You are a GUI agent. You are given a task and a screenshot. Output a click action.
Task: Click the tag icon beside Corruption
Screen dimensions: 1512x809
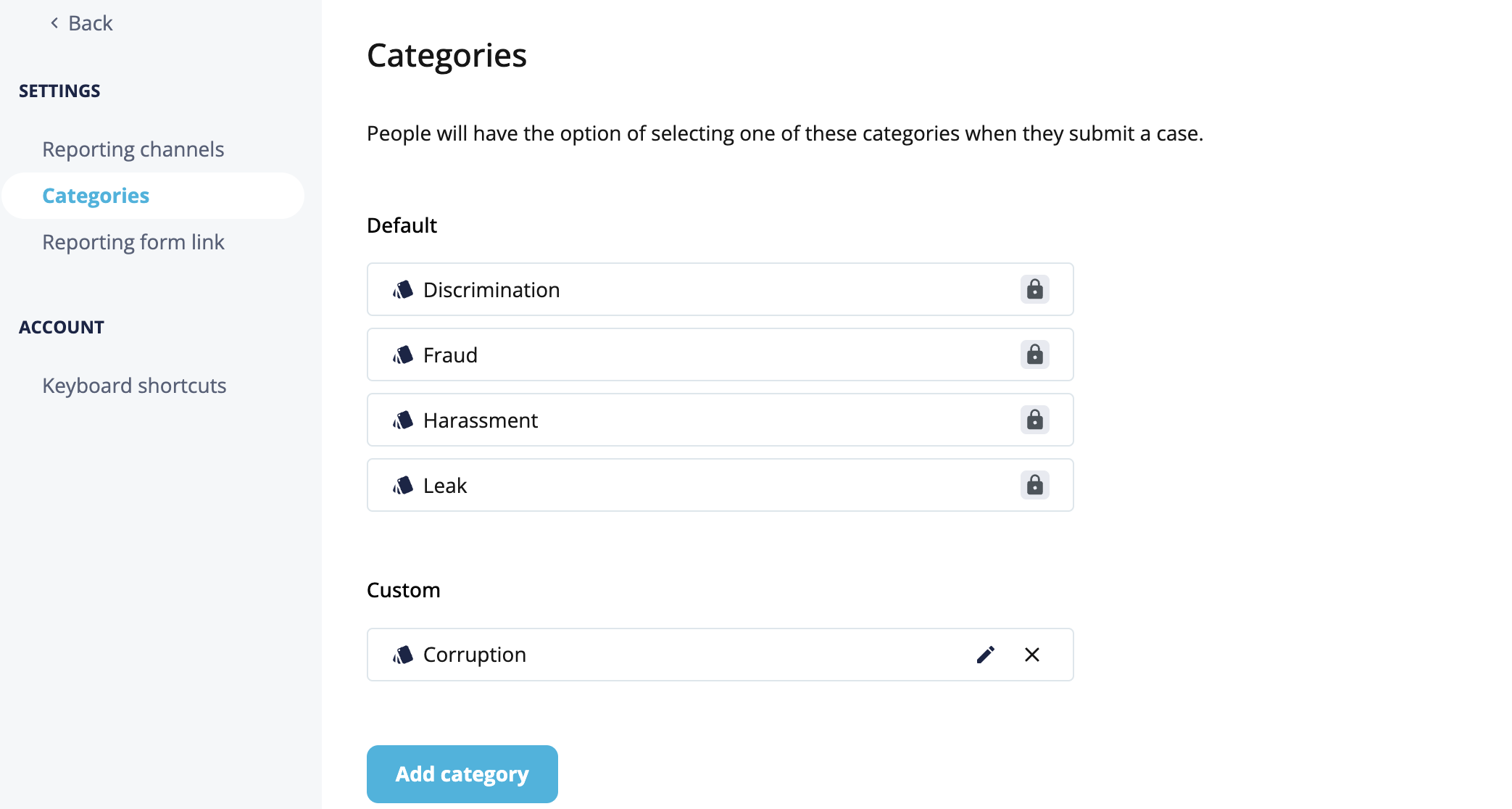click(403, 655)
